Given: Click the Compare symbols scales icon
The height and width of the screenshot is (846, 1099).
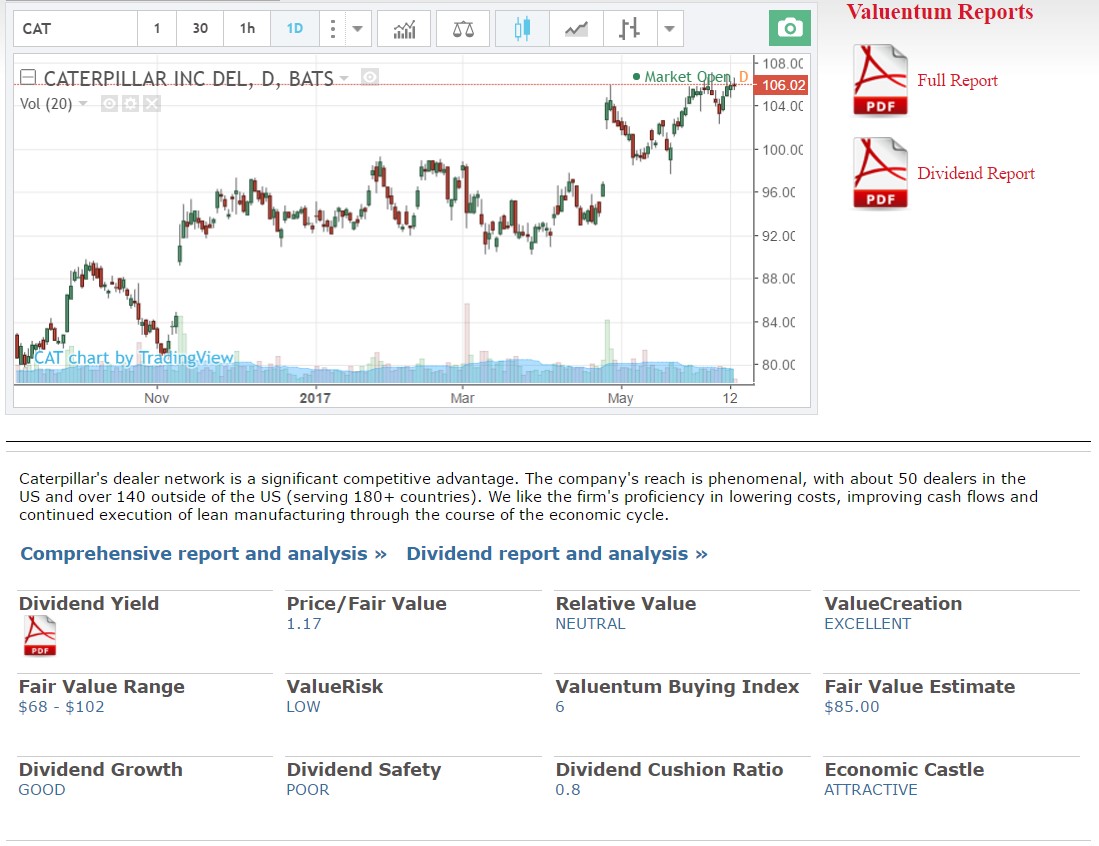Looking at the screenshot, I should pos(463,29).
